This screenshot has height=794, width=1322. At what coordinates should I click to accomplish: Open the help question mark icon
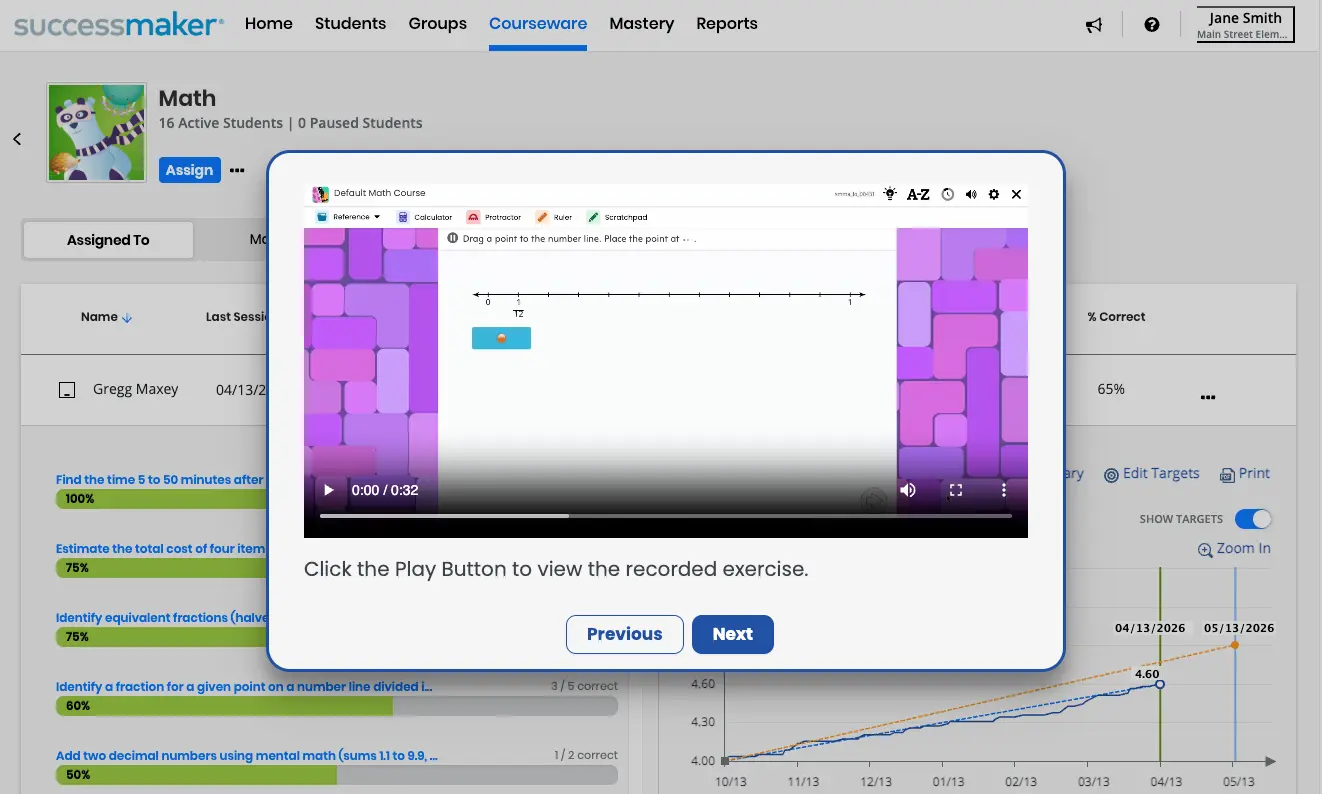[x=1152, y=25]
